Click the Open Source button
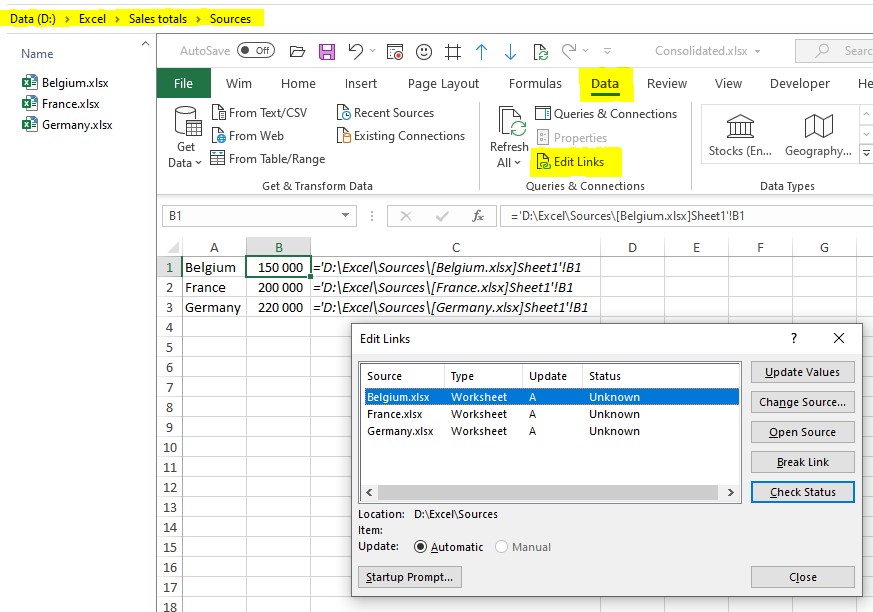 click(x=802, y=432)
